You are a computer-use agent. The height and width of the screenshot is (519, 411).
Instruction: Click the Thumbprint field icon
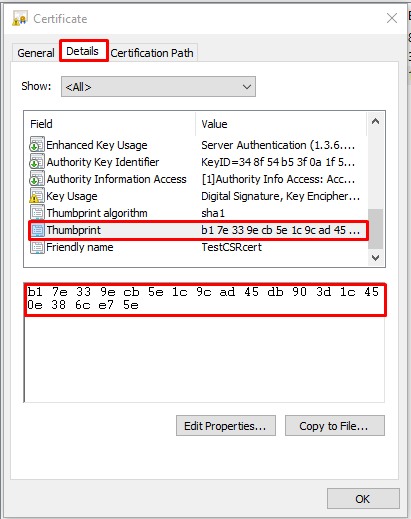click(37, 230)
